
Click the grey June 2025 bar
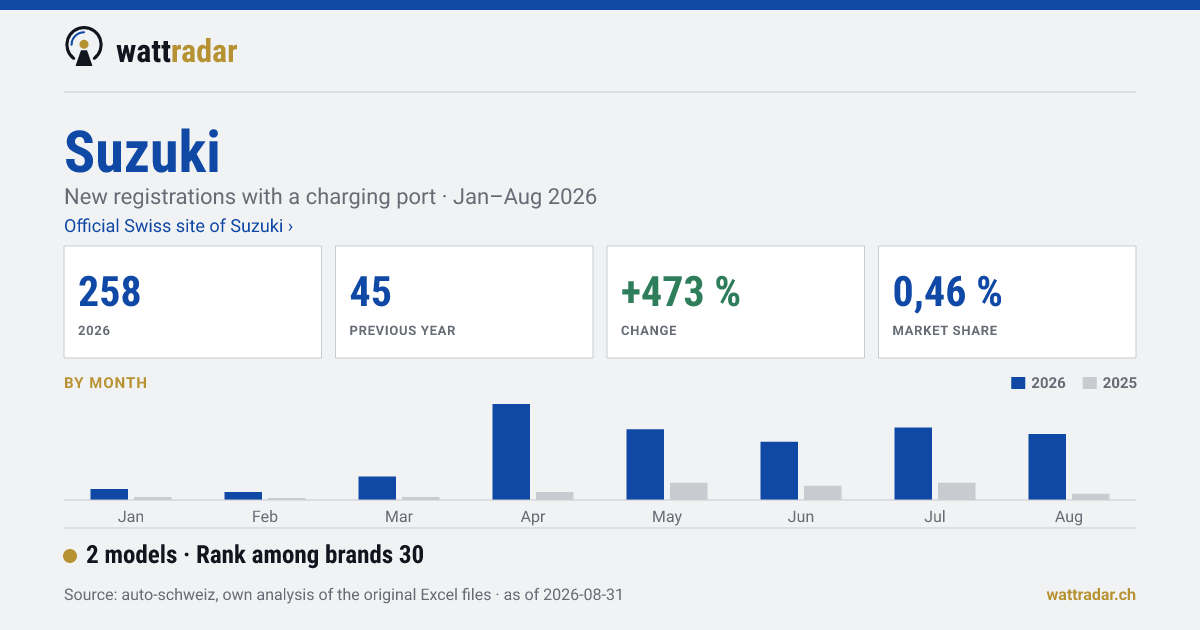[x=823, y=493]
